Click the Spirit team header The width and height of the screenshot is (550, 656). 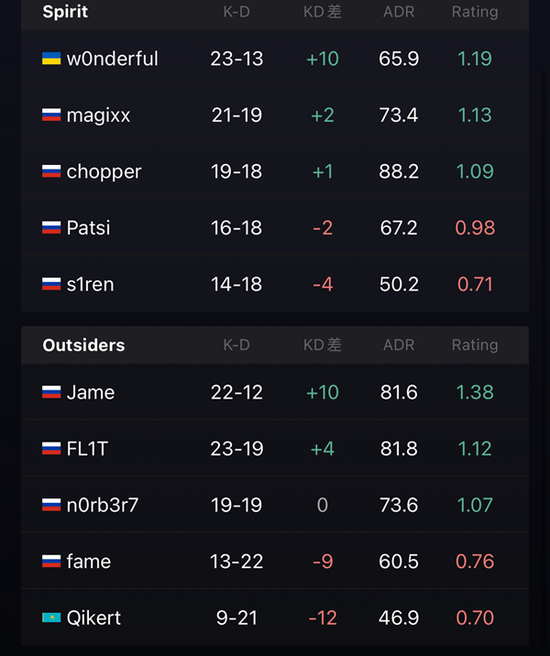click(65, 12)
